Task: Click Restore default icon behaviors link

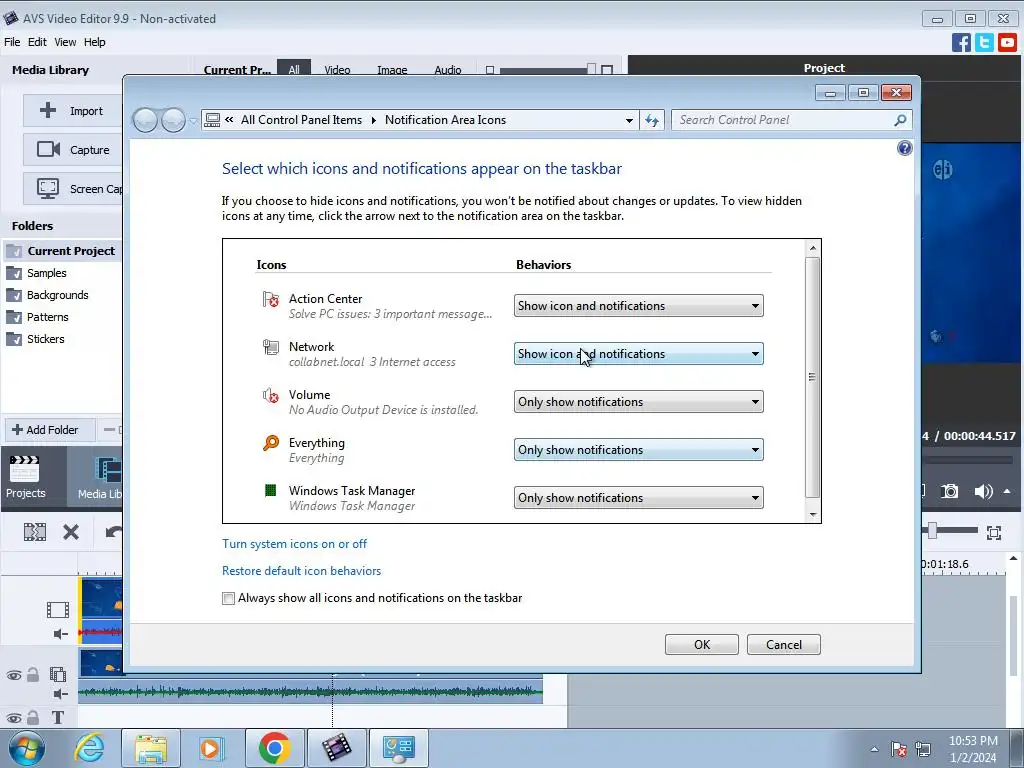Action: coord(302,571)
